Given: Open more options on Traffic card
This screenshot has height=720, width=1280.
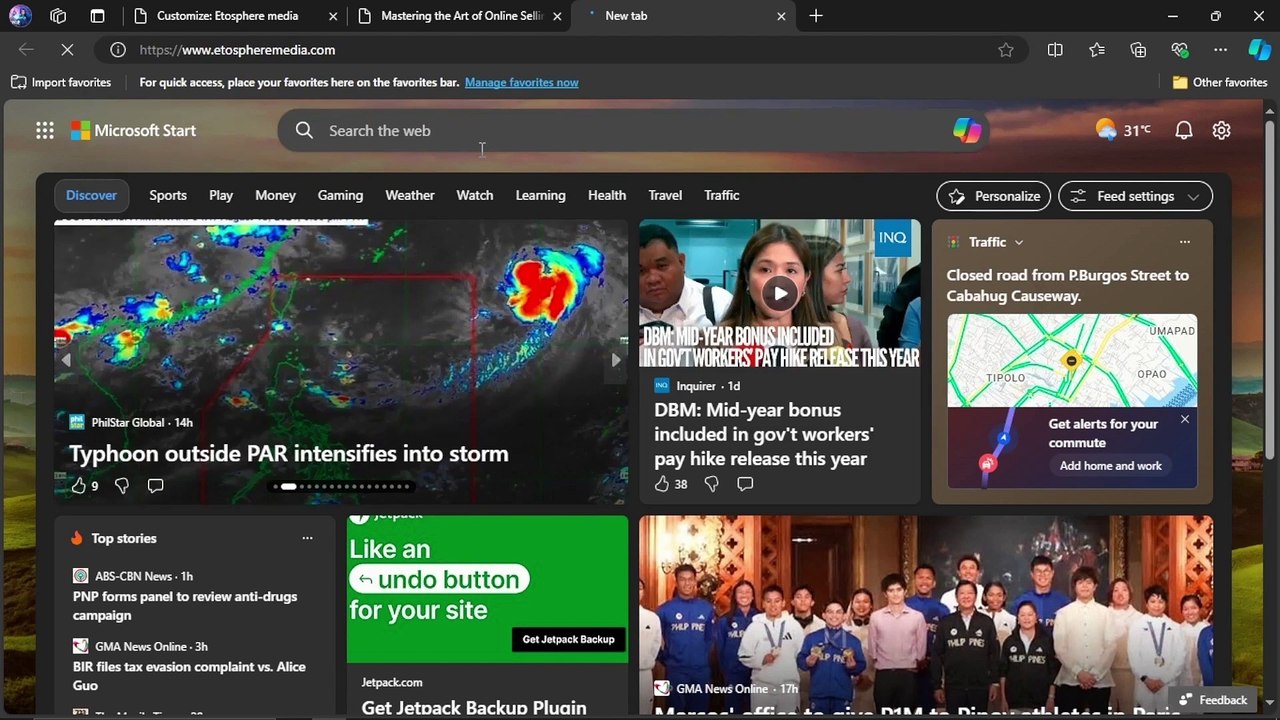Looking at the screenshot, I should pos(1185,242).
